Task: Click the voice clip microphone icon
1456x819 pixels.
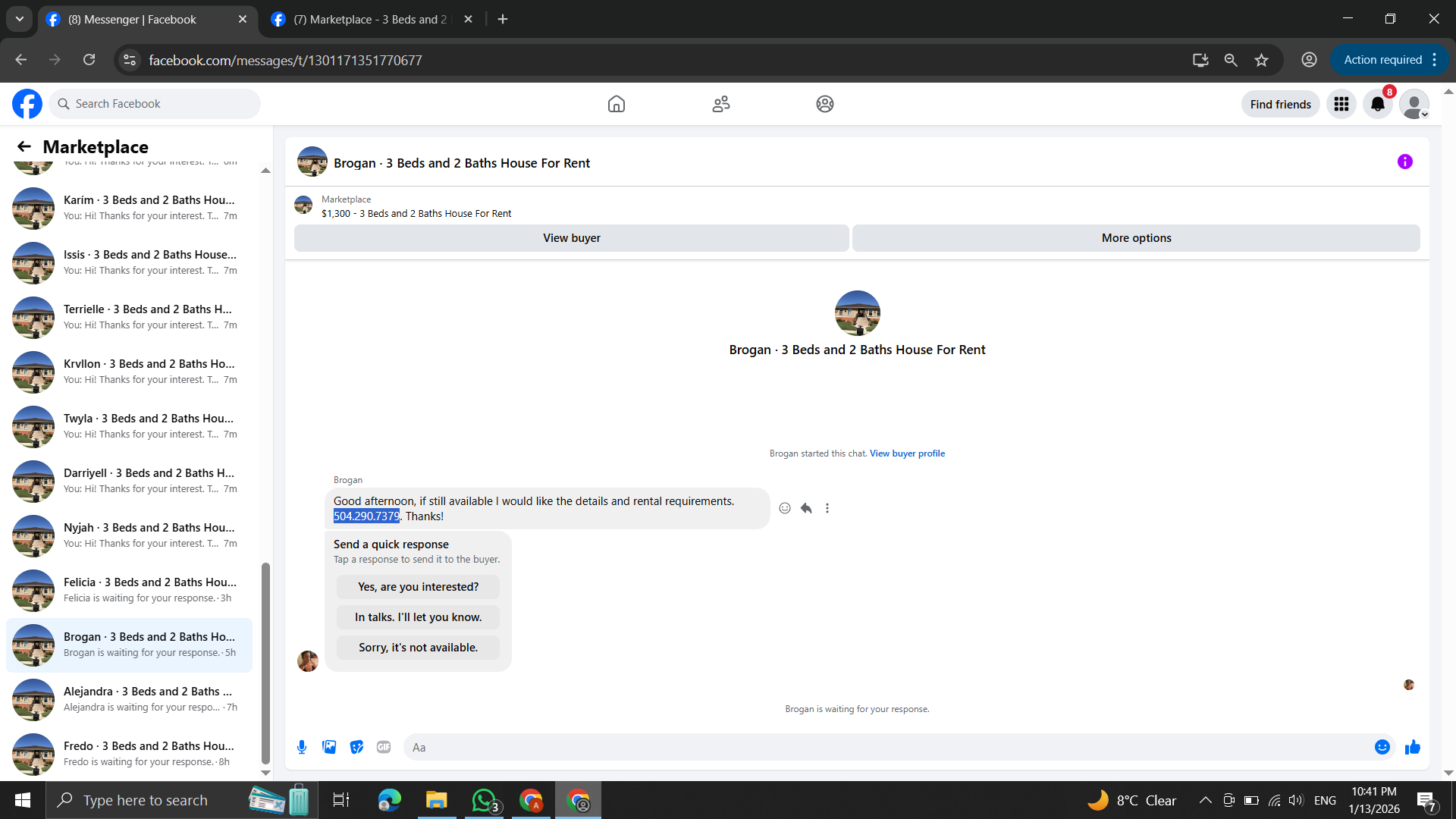Action: coord(302,747)
